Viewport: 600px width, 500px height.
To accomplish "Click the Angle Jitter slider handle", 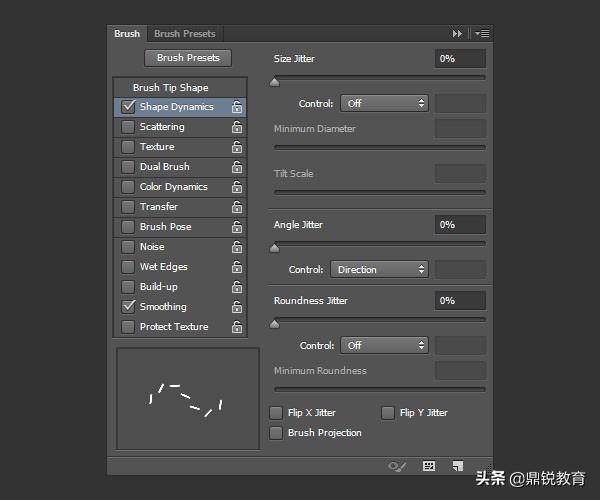I will coord(274,248).
